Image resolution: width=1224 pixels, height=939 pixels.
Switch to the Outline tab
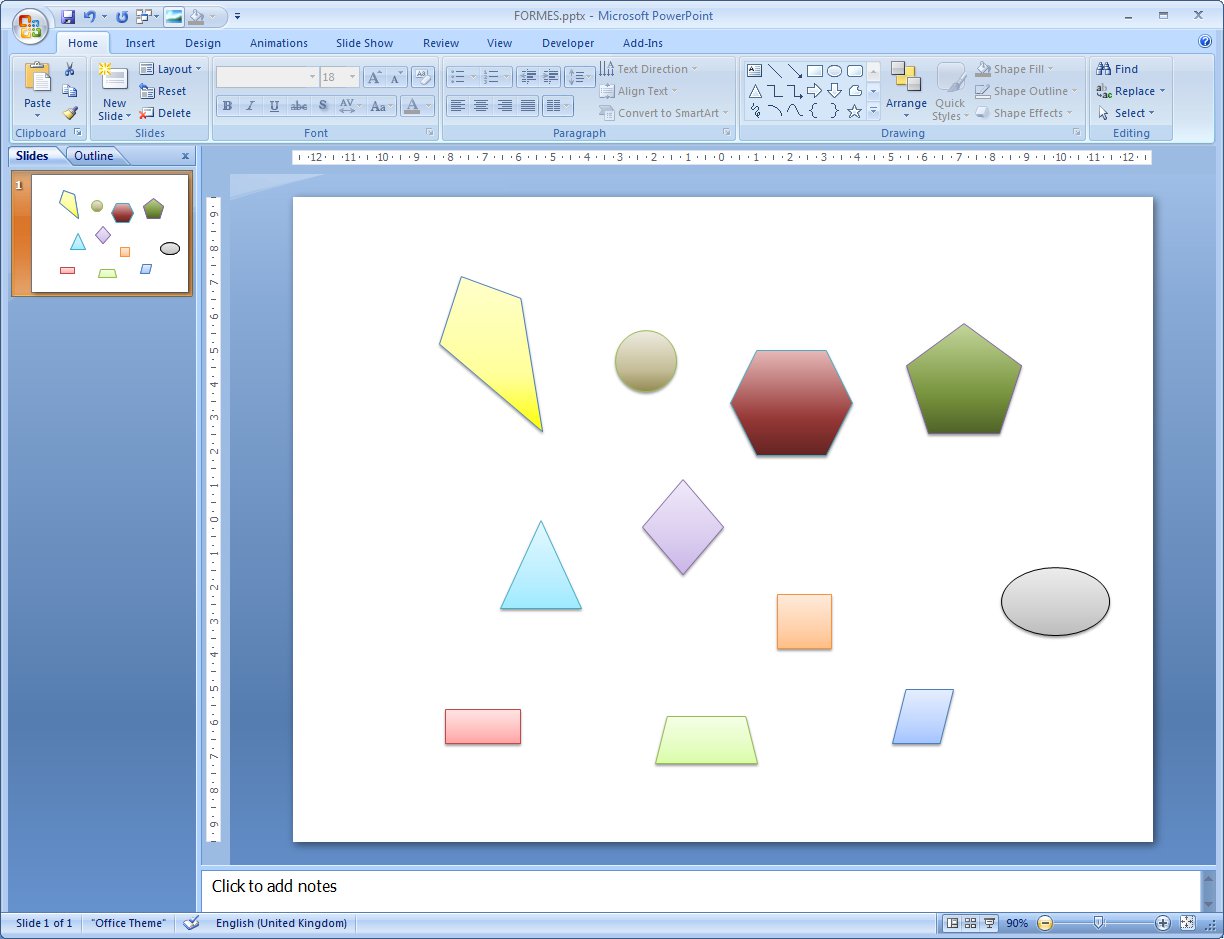pos(94,156)
